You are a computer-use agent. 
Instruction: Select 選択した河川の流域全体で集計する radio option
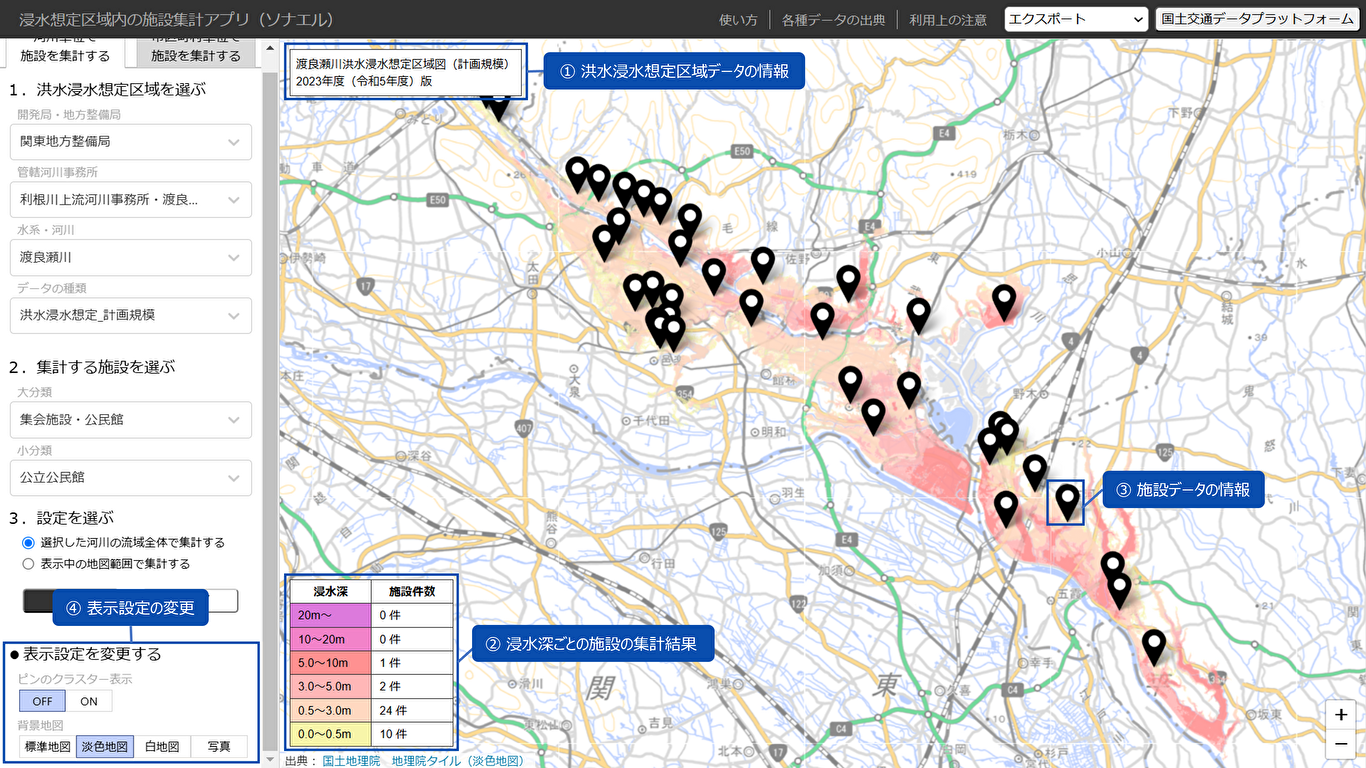tap(29, 542)
